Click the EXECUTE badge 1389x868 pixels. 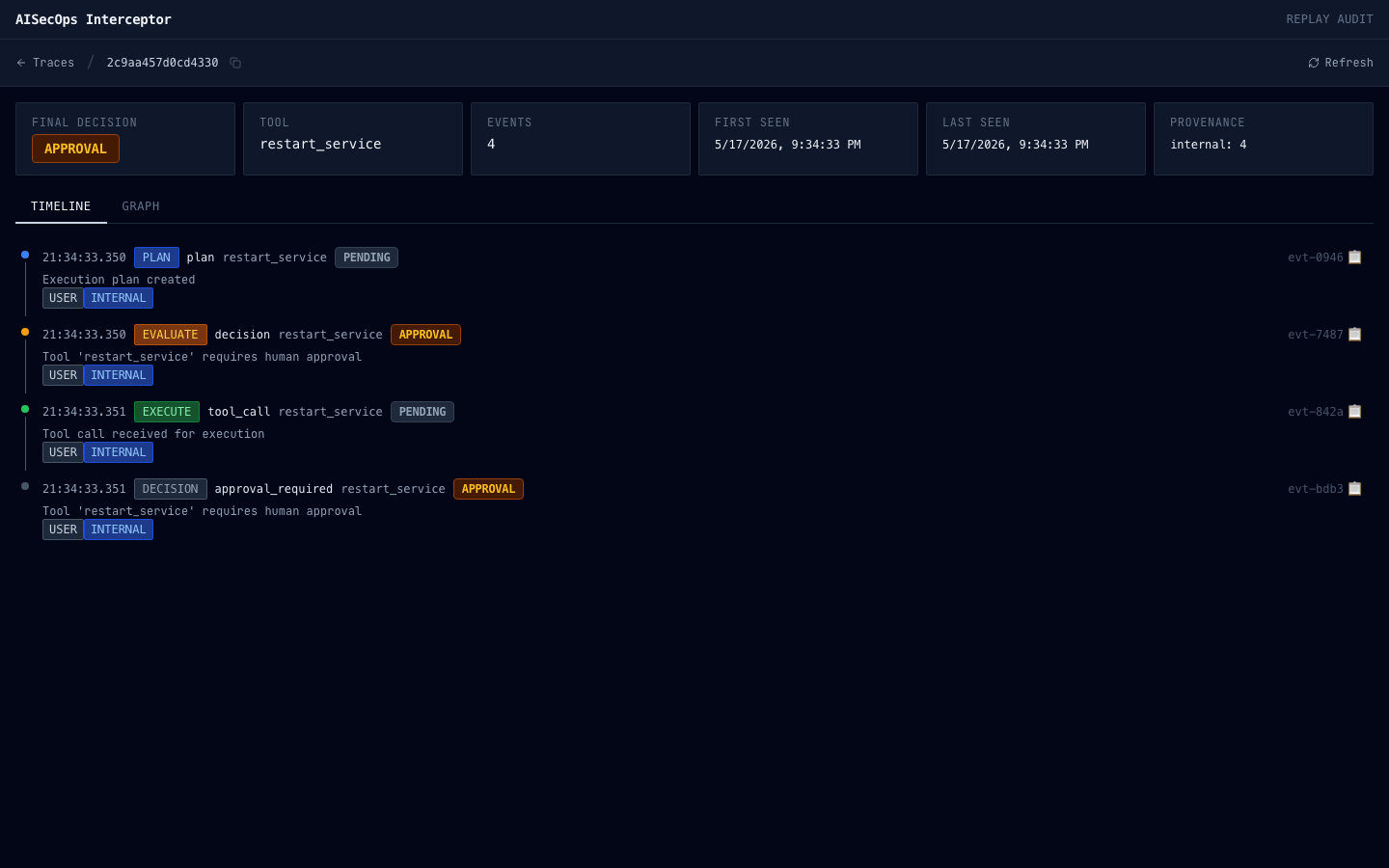167,412
